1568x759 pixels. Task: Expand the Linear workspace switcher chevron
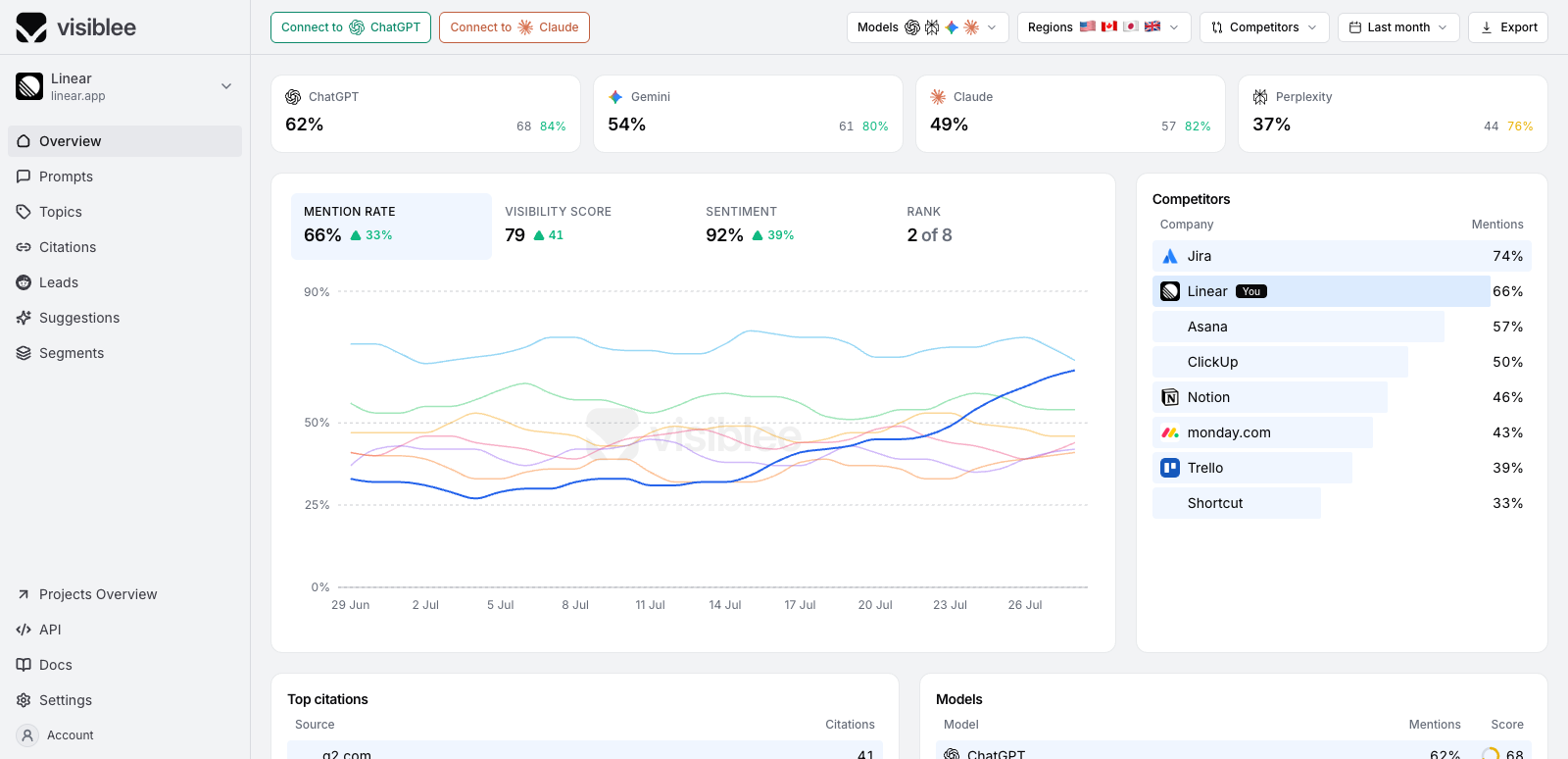pos(226,86)
